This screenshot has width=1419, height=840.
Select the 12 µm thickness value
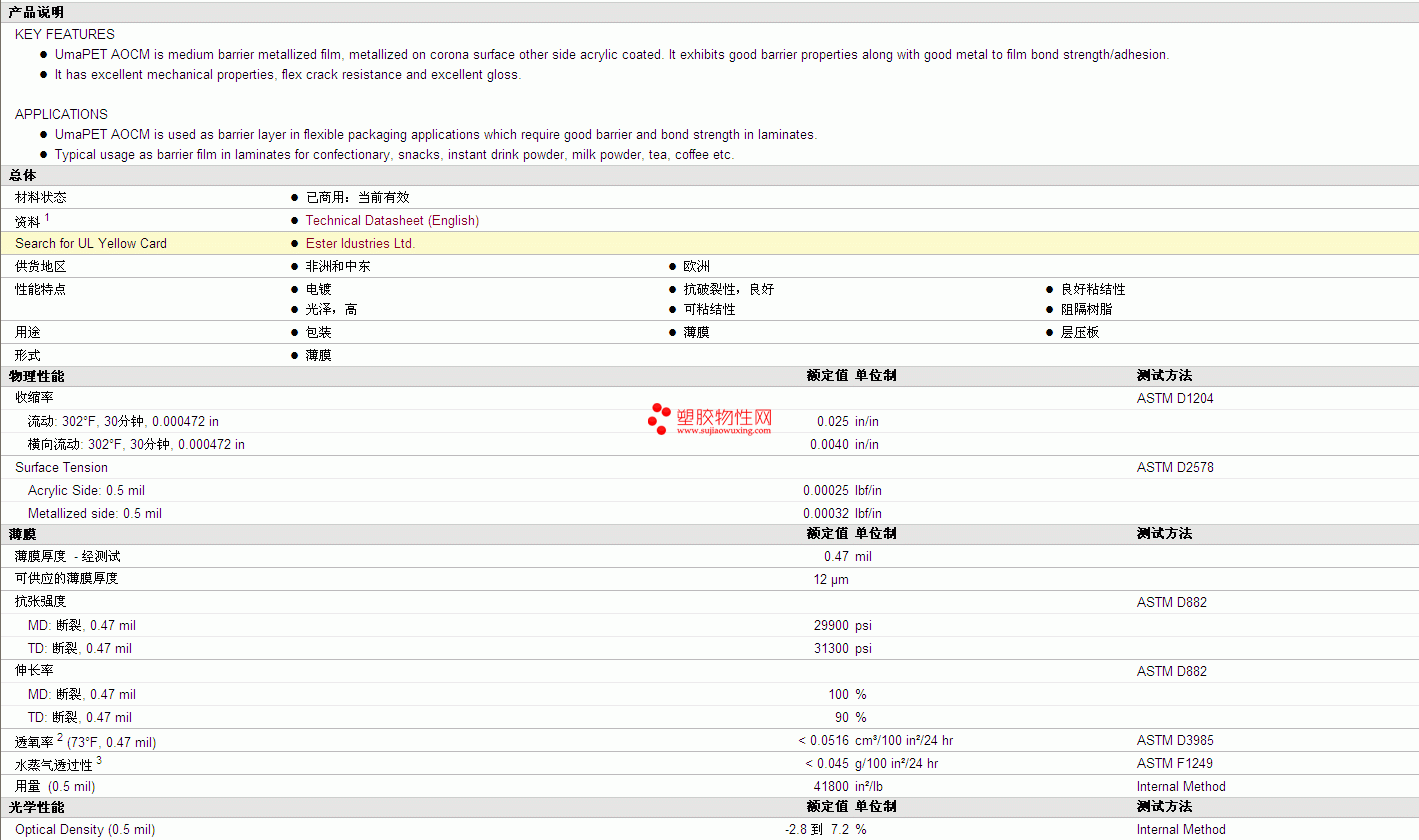pyautogui.click(x=831, y=579)
